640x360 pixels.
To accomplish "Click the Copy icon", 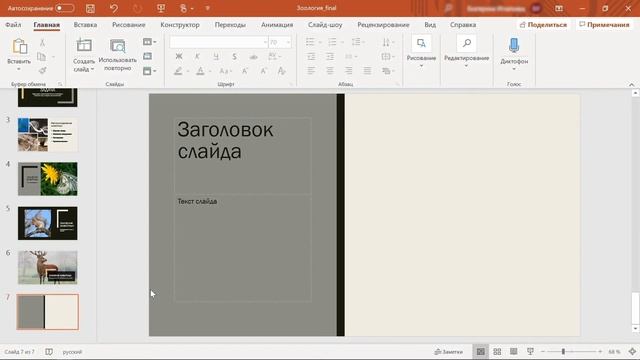I will pos(42,57).
